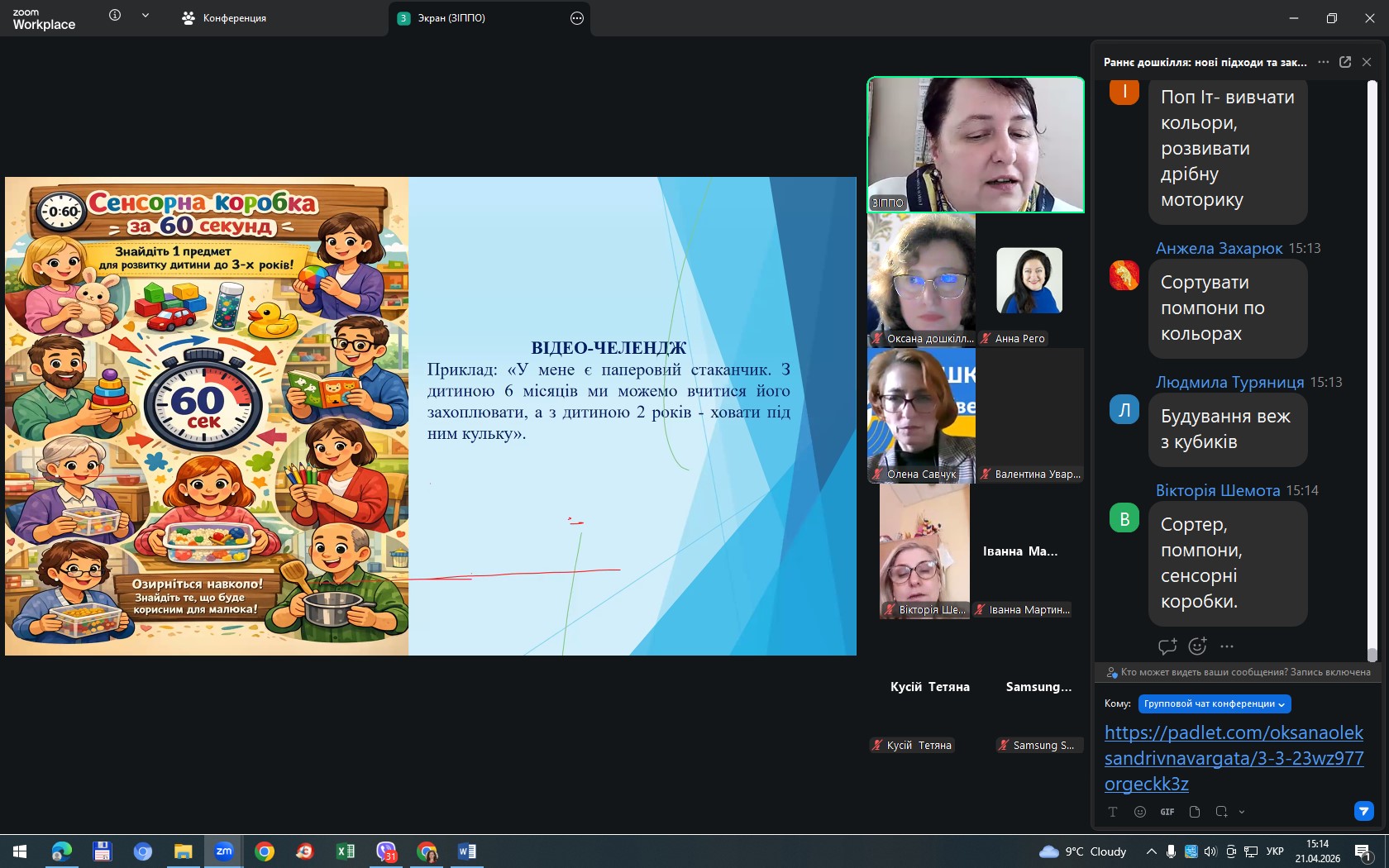Image resolution: width=1389 pixels, height=868 pixels.
Task: Send the chat message
Action: coord(1363,811)
